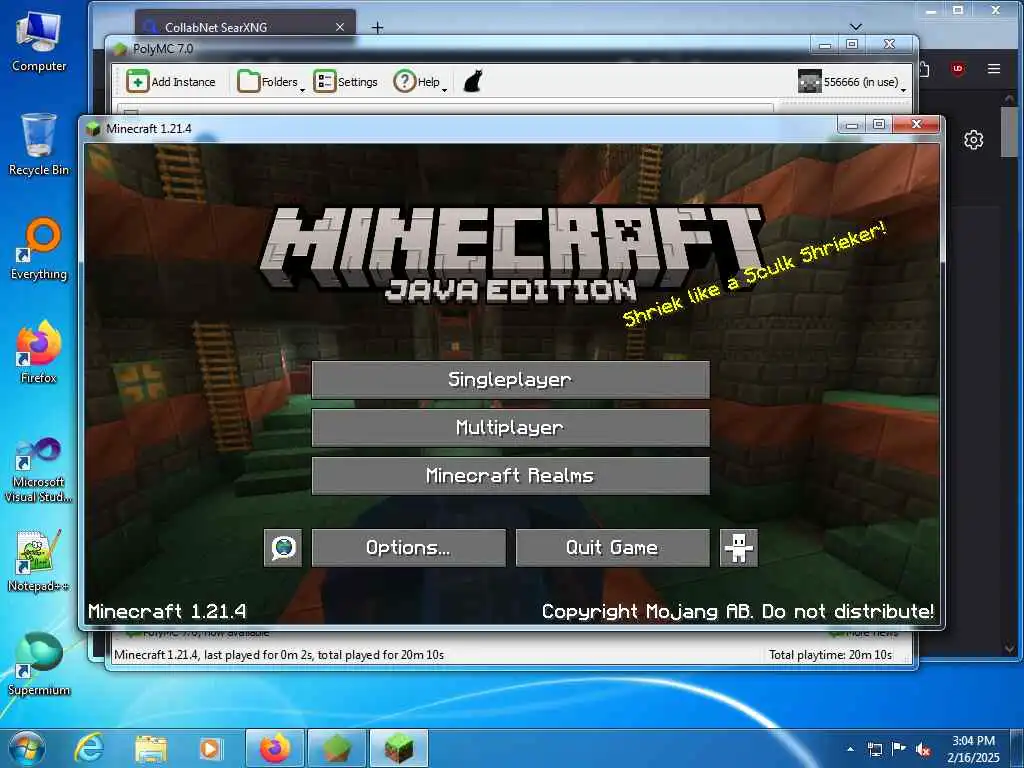Open Computer desktop icon
Viewport: 1024px width, 768px height.
point(39,42)
